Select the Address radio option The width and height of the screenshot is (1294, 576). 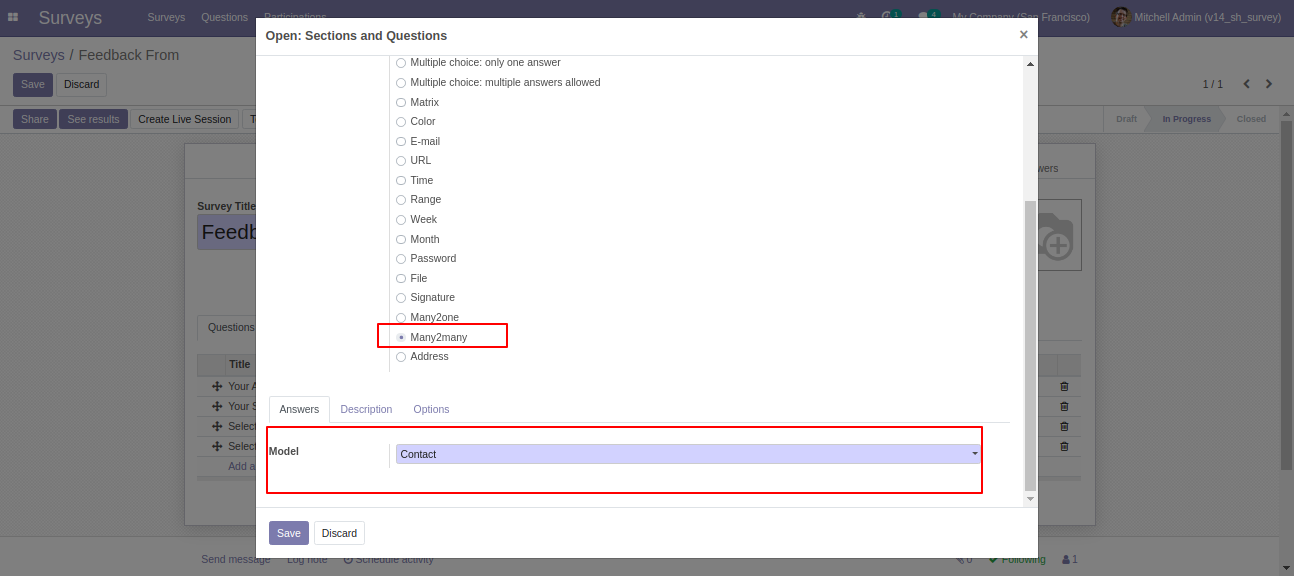click(401, 357)
